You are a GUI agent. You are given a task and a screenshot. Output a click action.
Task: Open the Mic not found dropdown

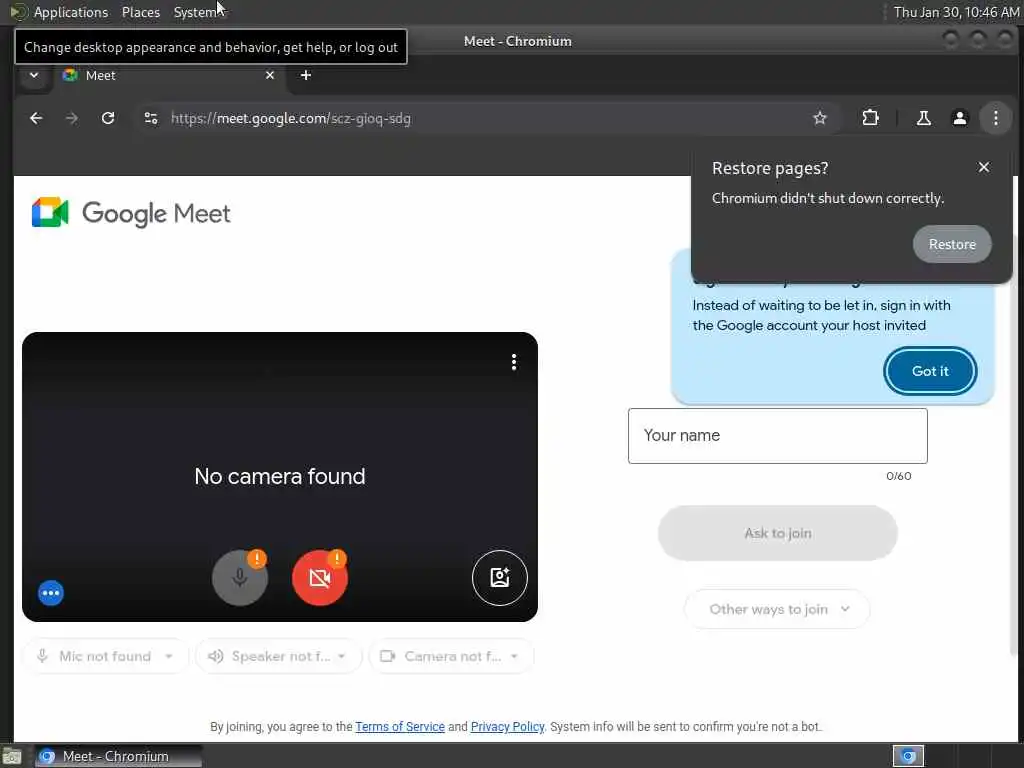pyautogui.click(x=106, y=656)
